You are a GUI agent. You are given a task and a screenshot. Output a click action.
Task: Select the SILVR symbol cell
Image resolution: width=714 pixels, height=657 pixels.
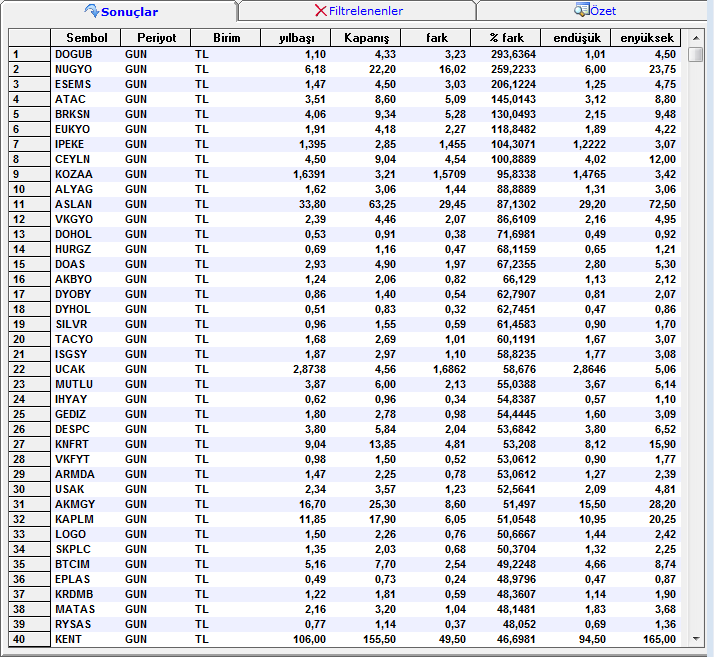click(x=86, y=324)
